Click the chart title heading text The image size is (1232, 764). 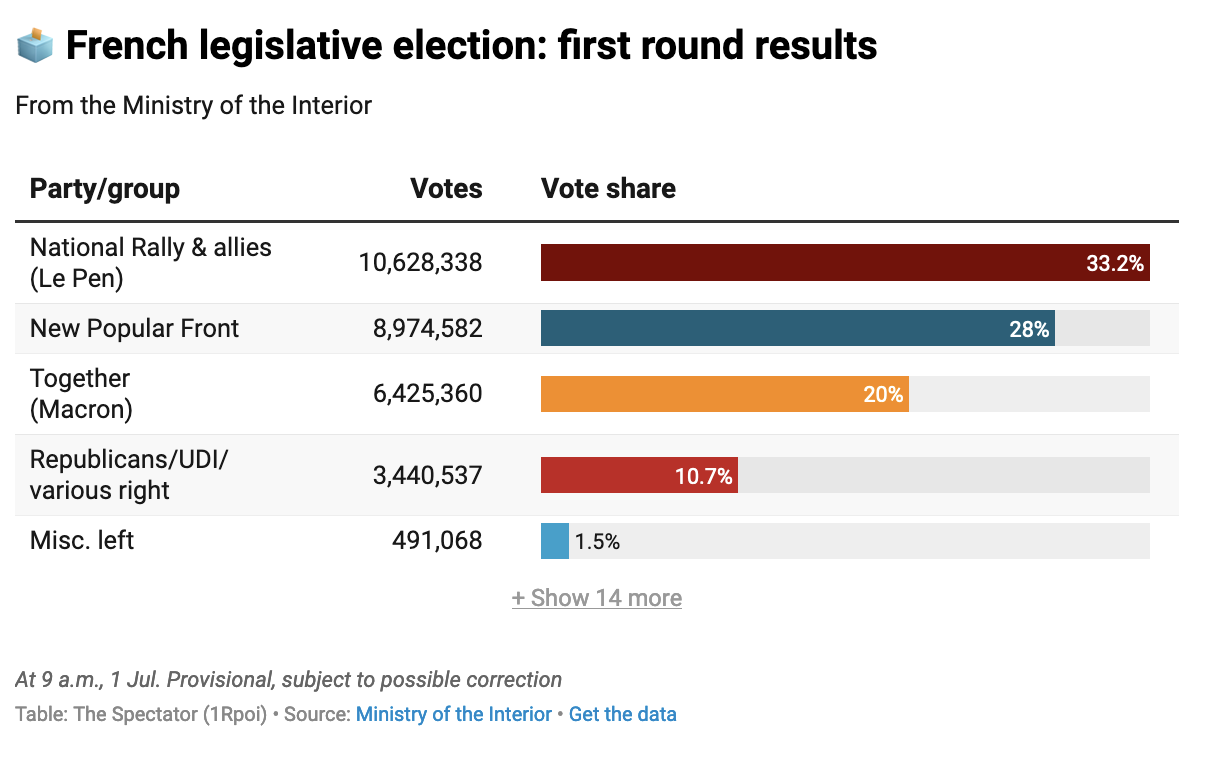click(470, 45)
